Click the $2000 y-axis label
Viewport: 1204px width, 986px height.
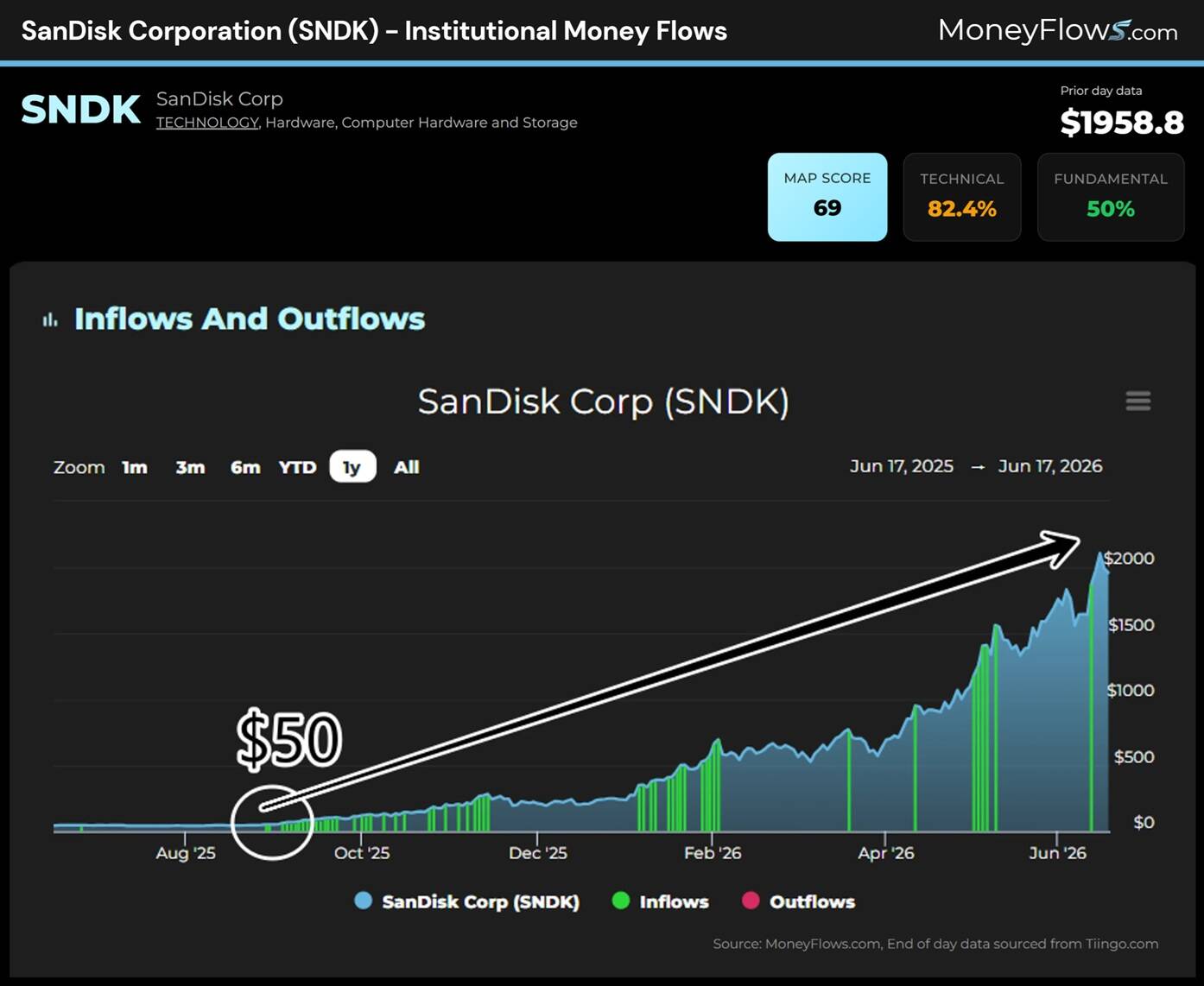(x=1130, y=559)
